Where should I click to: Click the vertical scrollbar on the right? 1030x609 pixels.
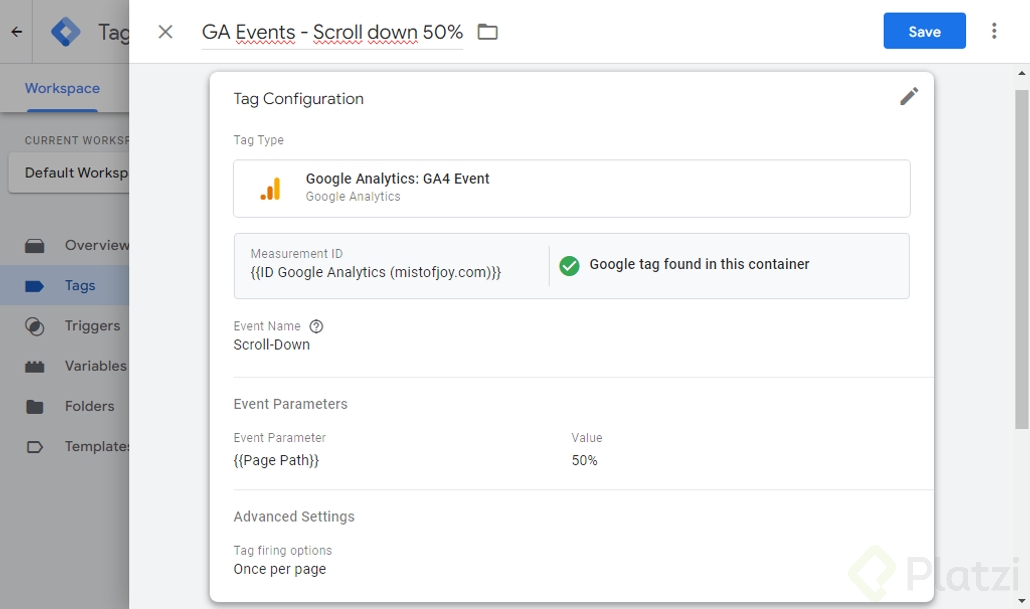[1021, 260]
